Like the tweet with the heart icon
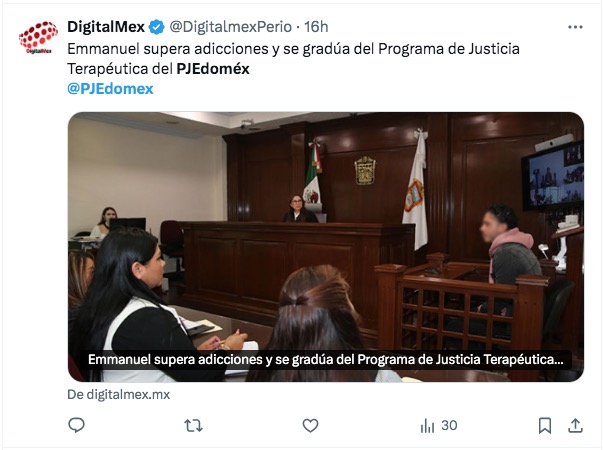 tap(310, 425)
